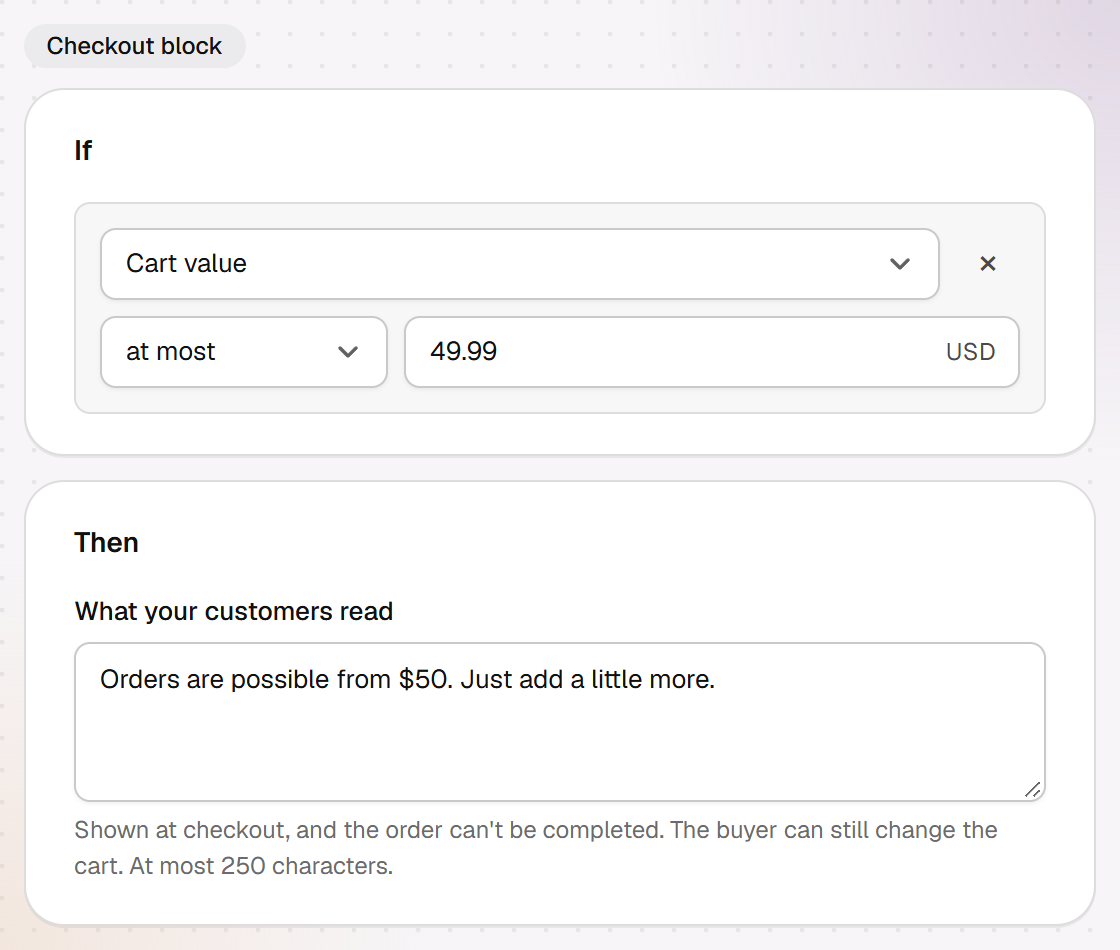Click the 'Then' section heading
The height and width of the screenshot is (950, 1120).
pos(106,542)
